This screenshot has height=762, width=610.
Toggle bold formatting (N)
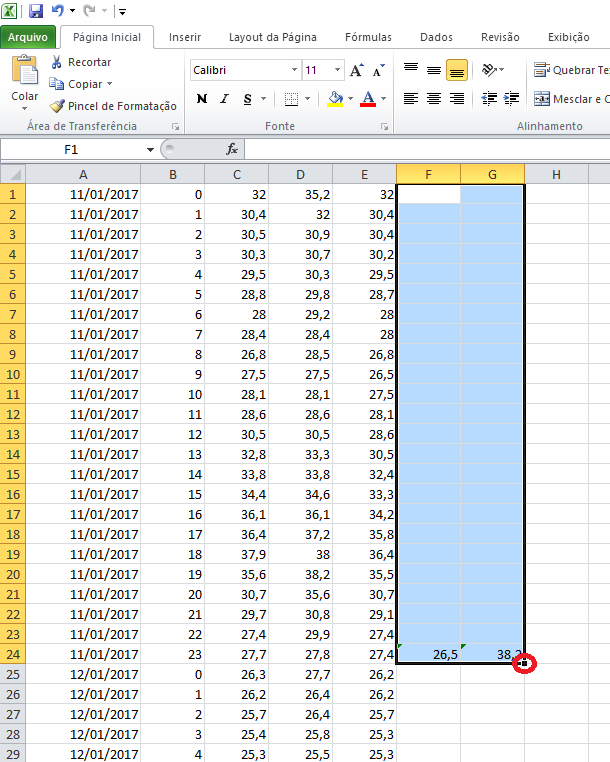(202, 99)
